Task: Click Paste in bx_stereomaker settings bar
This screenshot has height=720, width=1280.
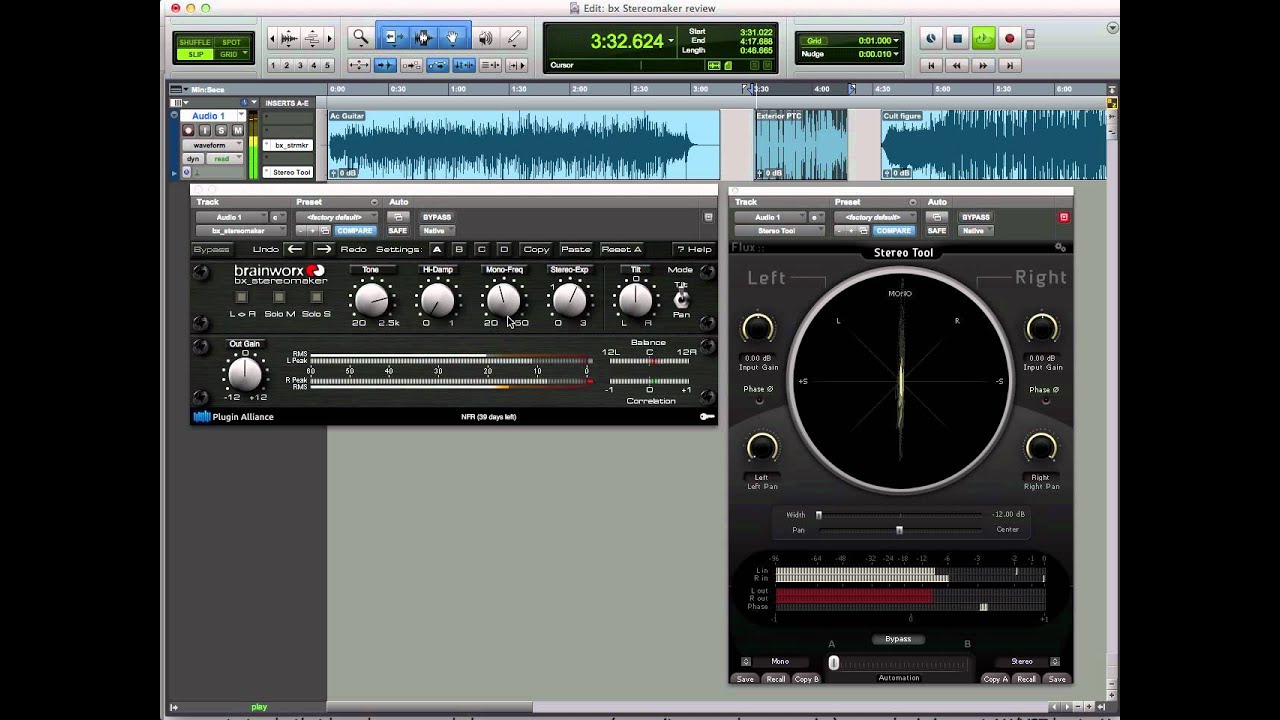Action: [x=575, y=249]
